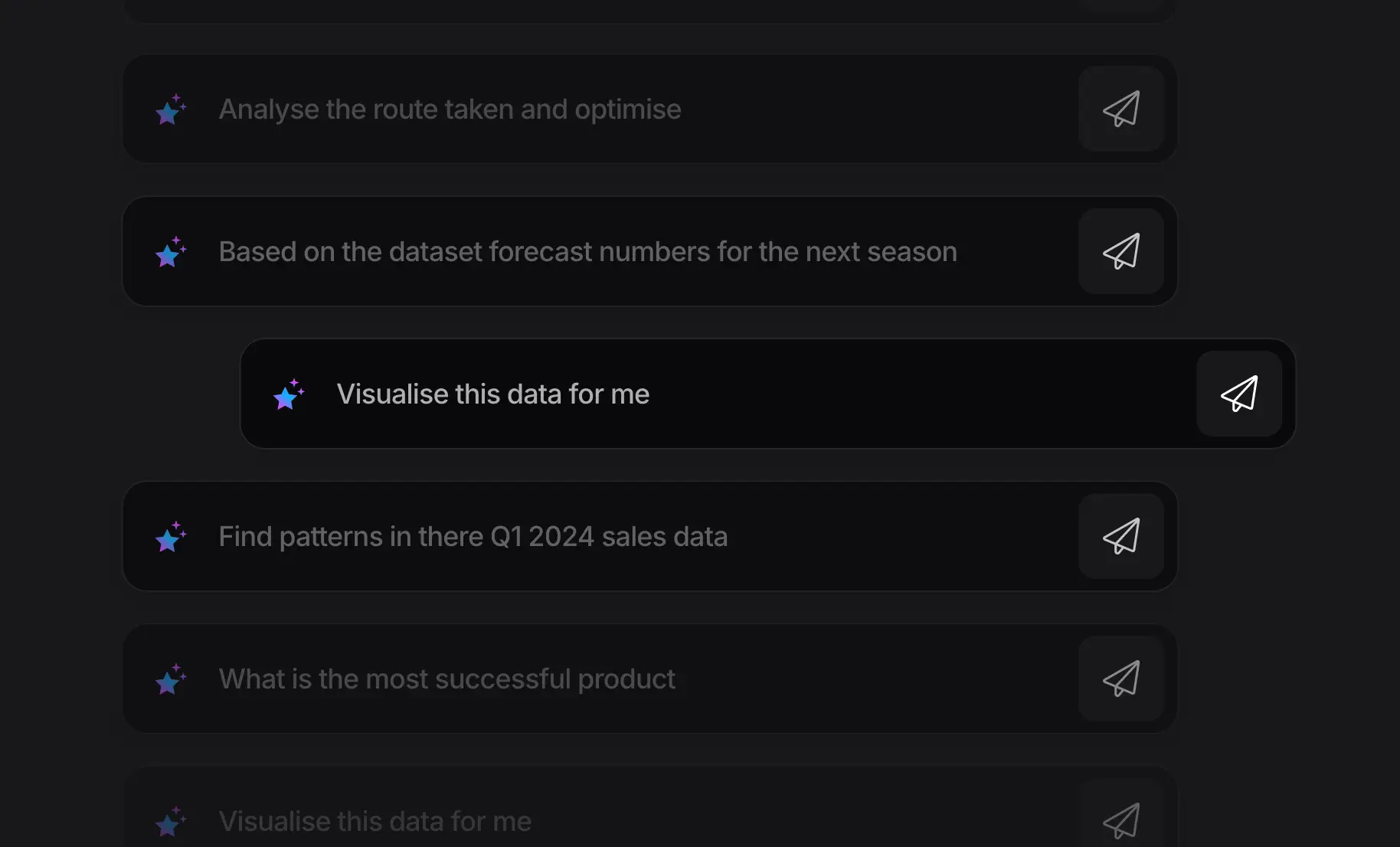This screenshot has height=847, width=1400.
Task: Select 'Find patterns in there Q1 2024' suggestion
Action: [473, 537]
